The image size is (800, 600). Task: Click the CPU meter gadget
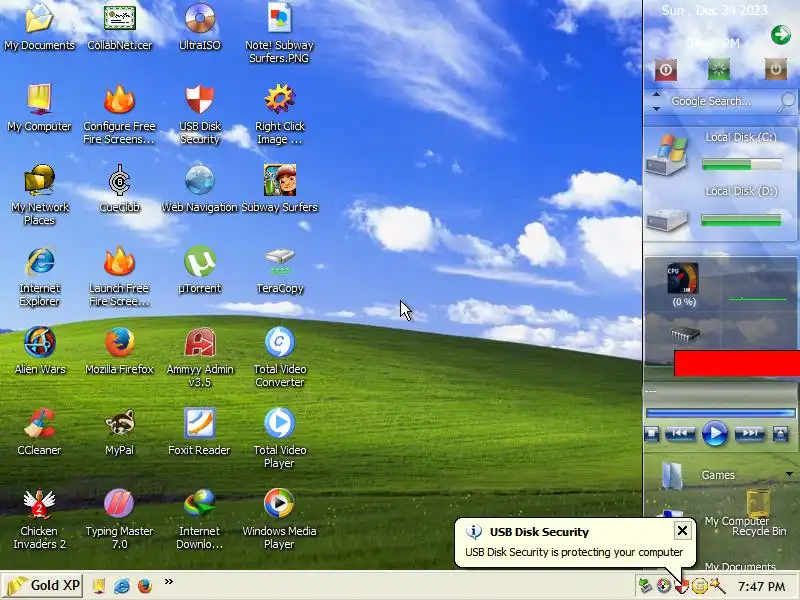point(683,279)
